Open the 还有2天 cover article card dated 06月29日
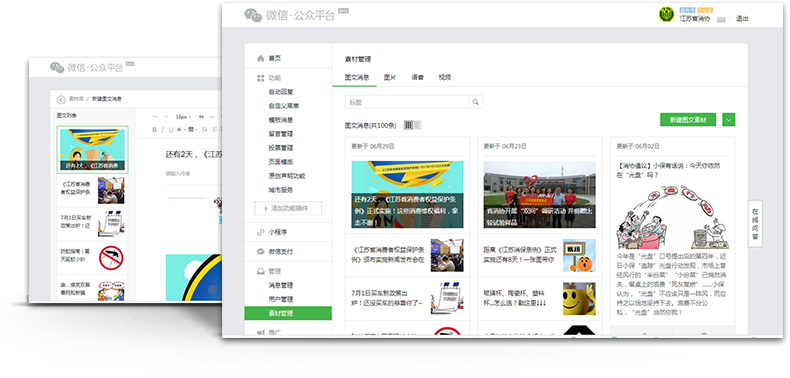 [407, 195]
